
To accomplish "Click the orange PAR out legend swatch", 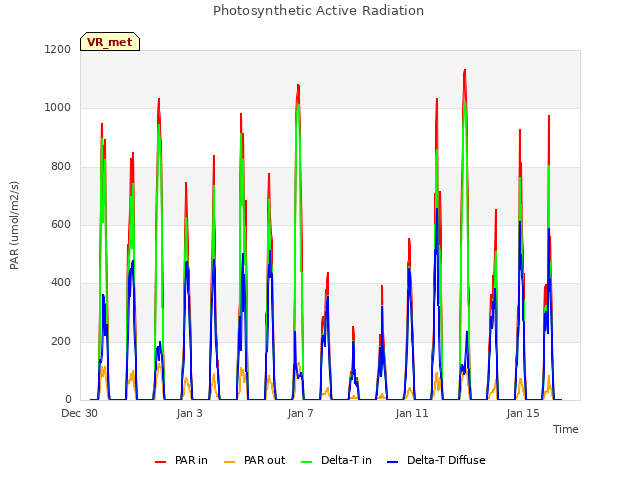I will point(230,462).
